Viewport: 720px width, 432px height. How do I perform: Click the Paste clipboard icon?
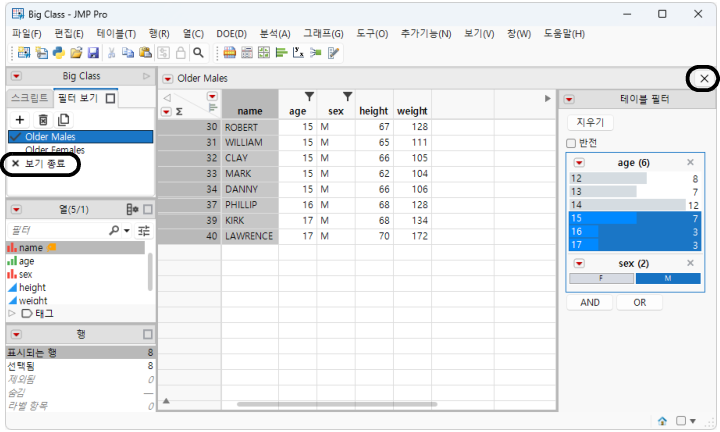pyautogui.click(x=146, y=53)
